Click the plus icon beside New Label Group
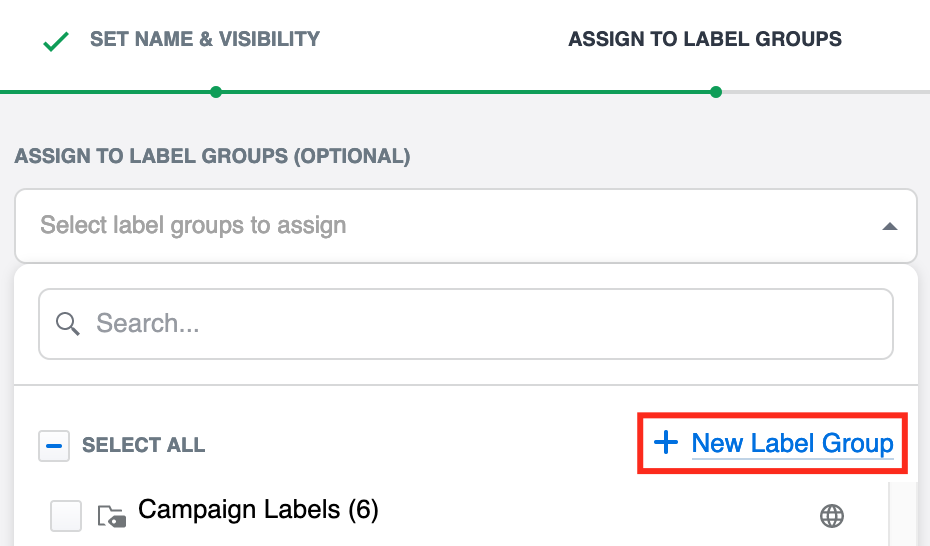 pos(666,443)
